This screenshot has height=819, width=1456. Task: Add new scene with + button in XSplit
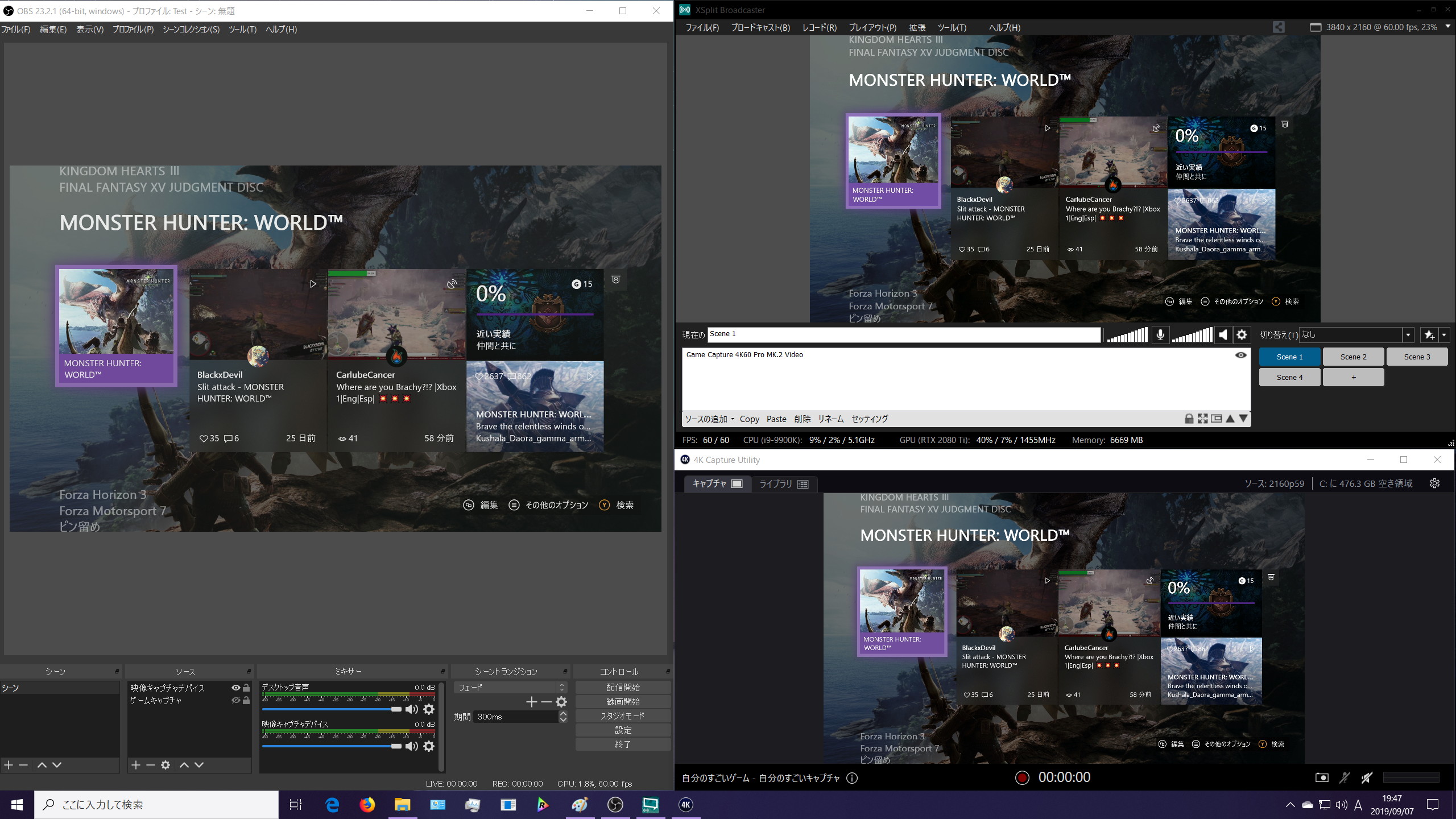[x=1353, y=377]
